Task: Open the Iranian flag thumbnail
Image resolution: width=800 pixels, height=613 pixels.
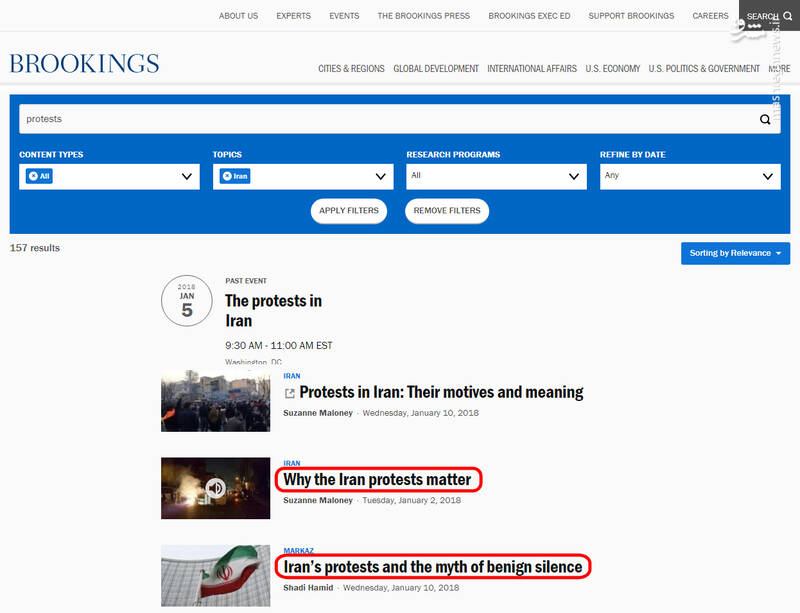Action: [215, 576]
